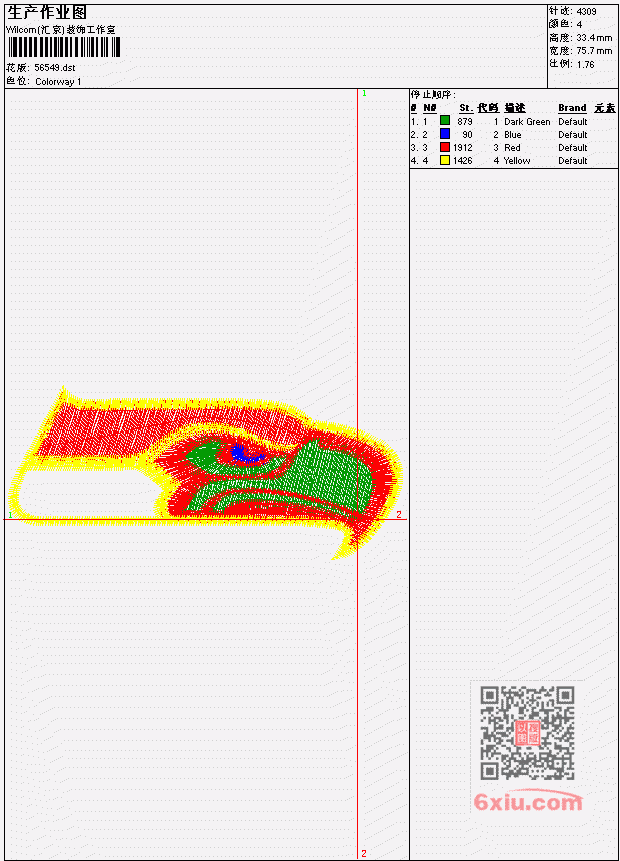Click the height value '33.4mm'
620x861 pixels.
click(x=594, y=38)
